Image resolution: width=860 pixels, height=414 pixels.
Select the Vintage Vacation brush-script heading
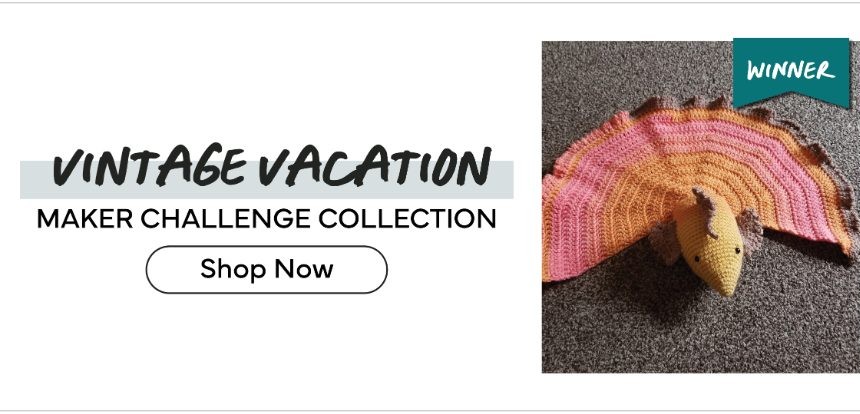pos(271,166)
